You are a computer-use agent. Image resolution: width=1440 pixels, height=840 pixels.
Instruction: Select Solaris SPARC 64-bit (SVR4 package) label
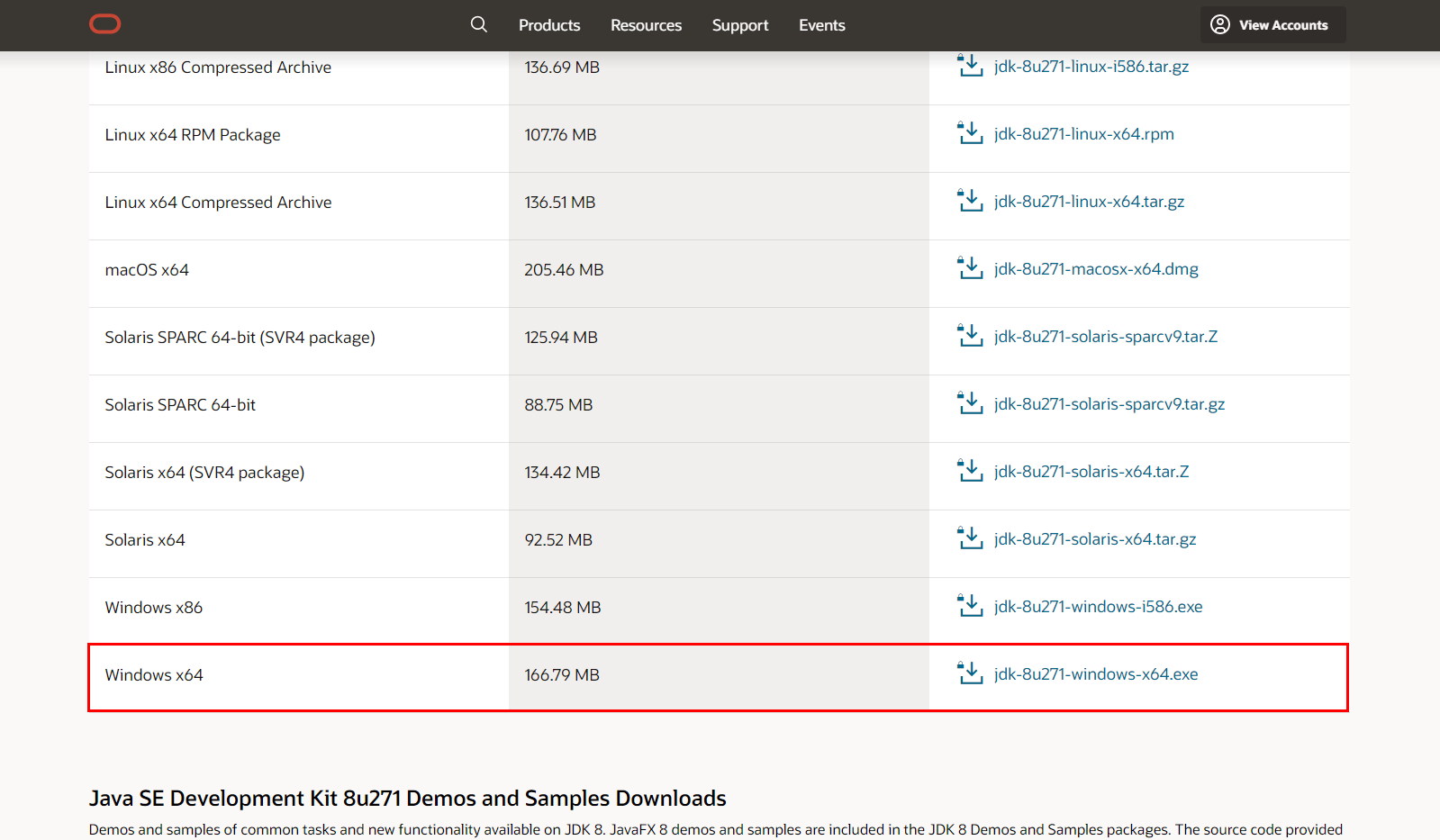click(x=240, y=338)
